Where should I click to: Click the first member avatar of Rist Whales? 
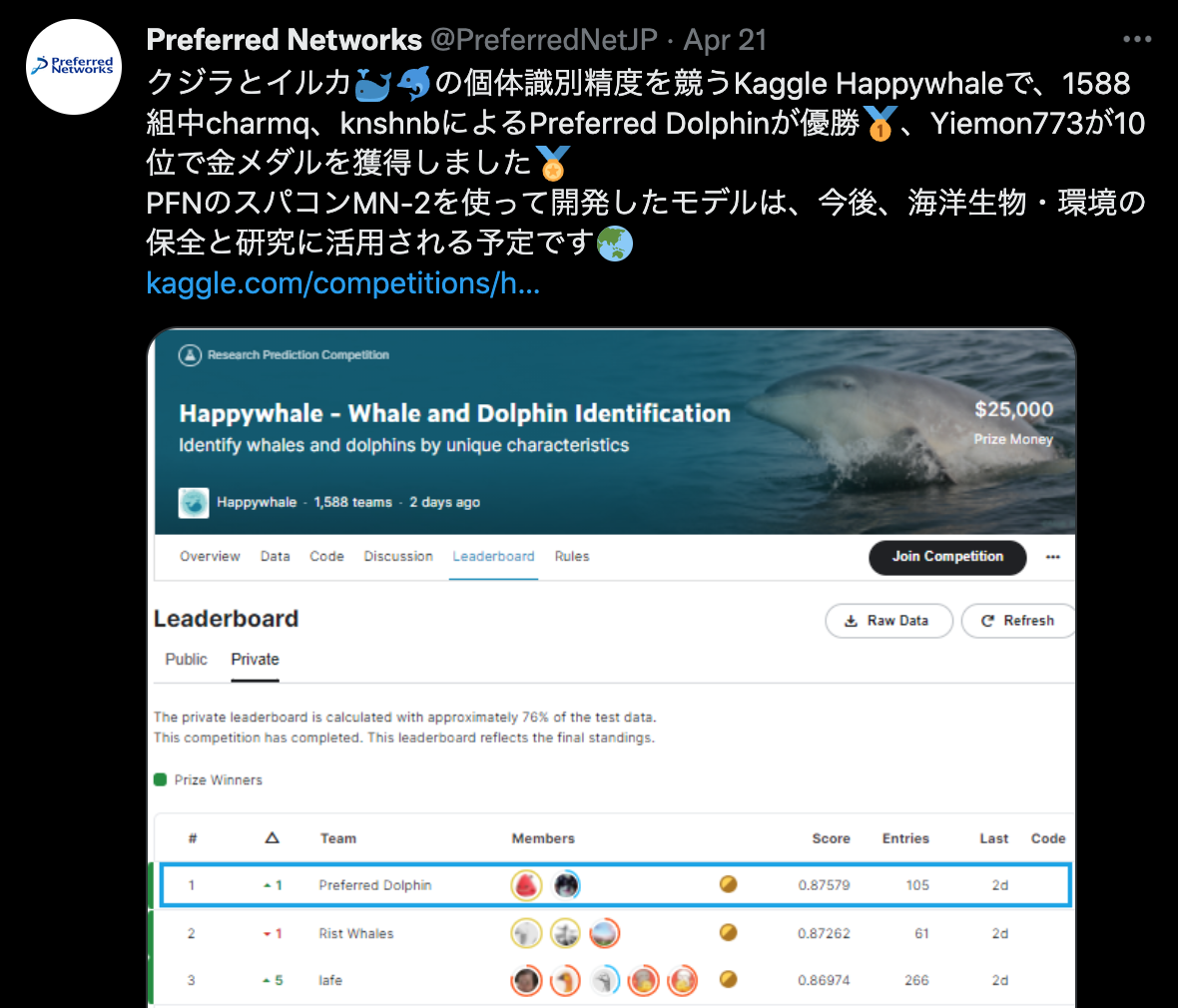[527, 933]
